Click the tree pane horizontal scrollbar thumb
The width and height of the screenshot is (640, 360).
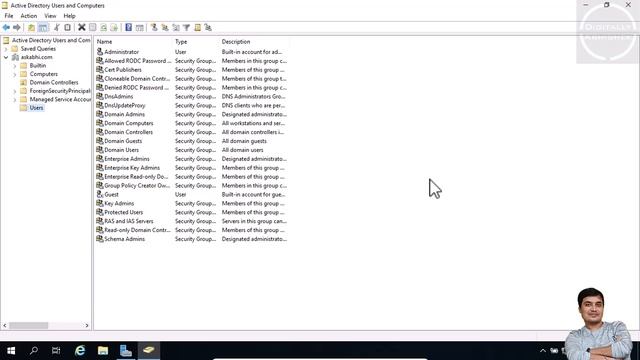[29, 325]
